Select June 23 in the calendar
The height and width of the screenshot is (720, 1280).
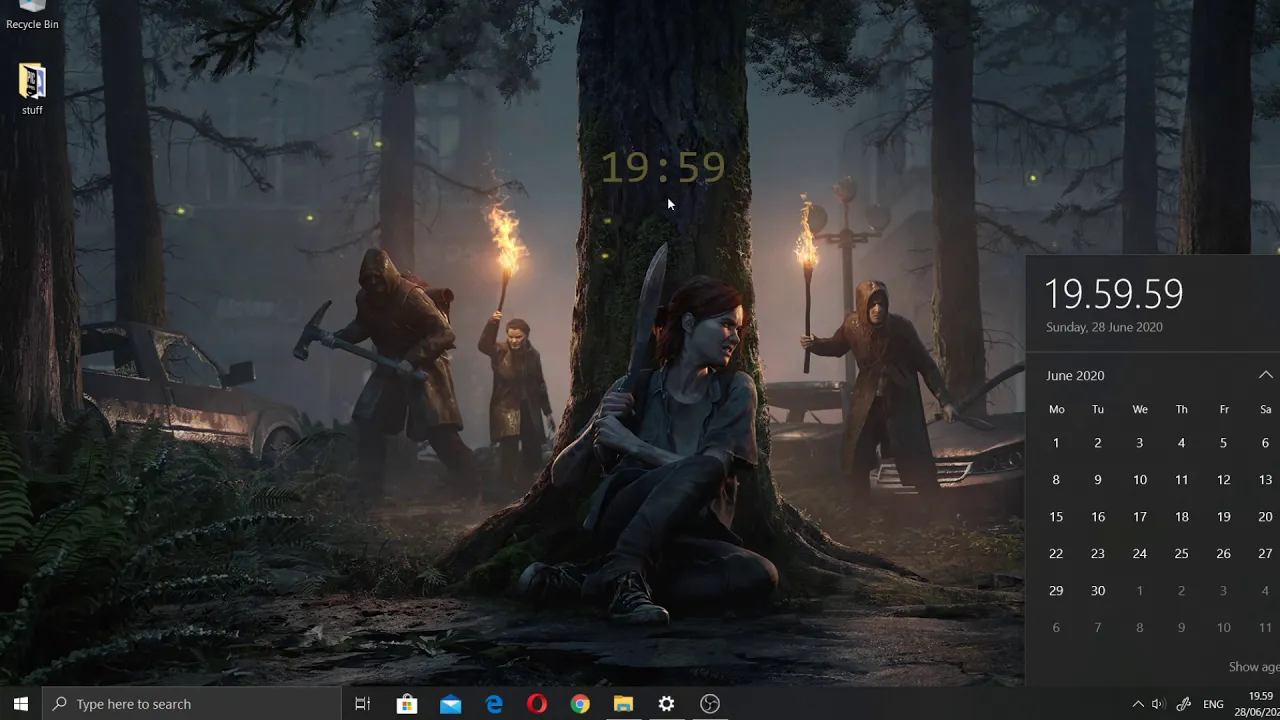point(1098,554)
